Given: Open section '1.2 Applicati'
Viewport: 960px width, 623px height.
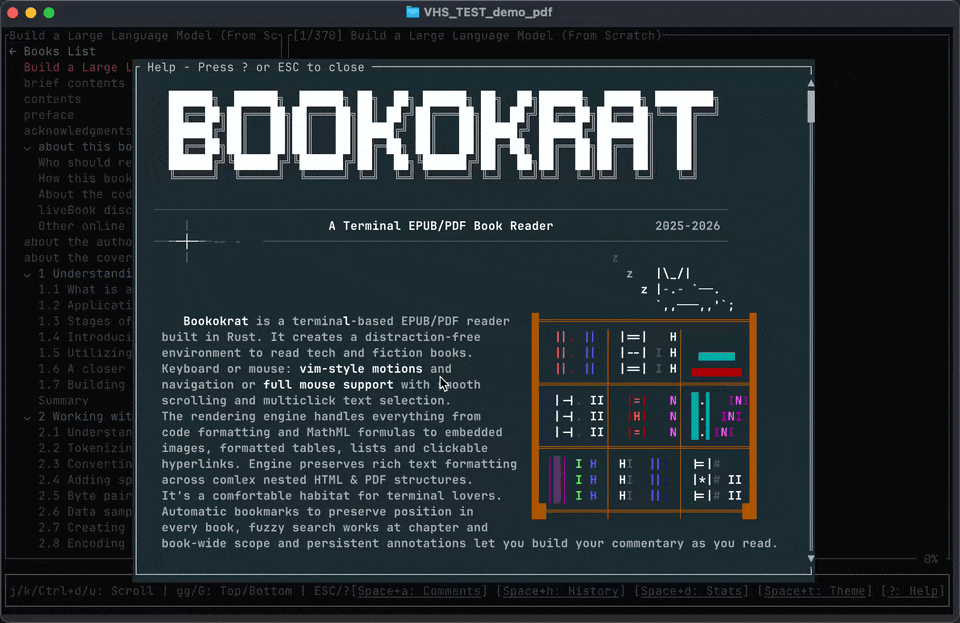Looking at the screenshot, I should coord(85,306).
